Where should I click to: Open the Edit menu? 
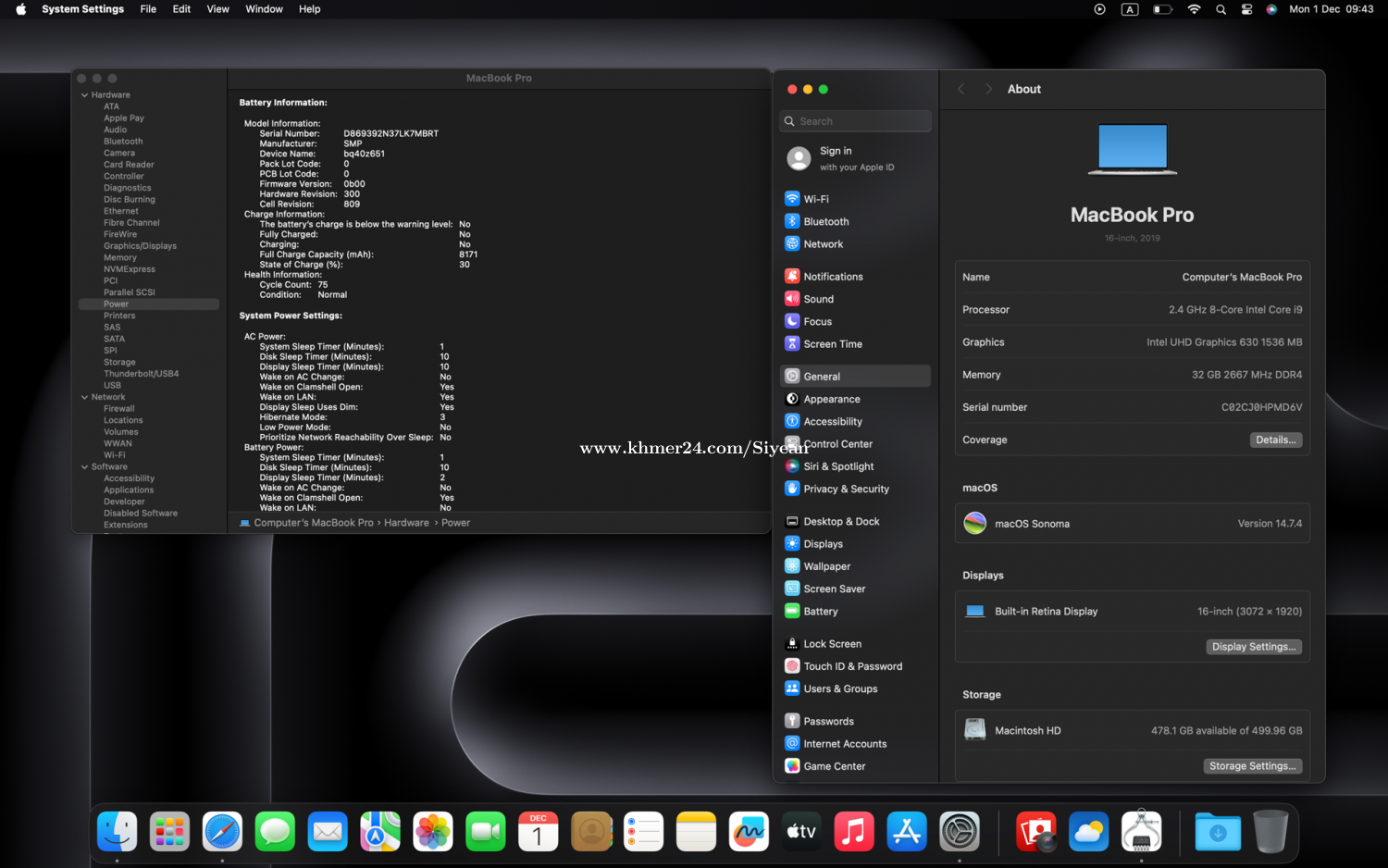click(181, 9)
